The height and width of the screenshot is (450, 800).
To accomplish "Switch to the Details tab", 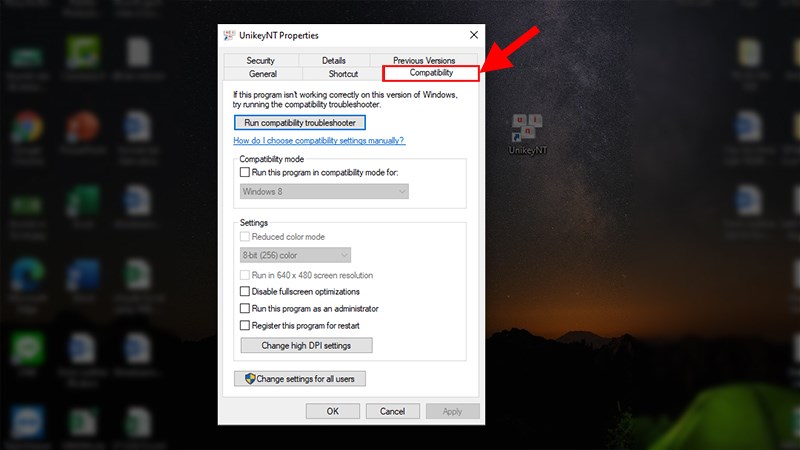I will [x=334, y=60].
